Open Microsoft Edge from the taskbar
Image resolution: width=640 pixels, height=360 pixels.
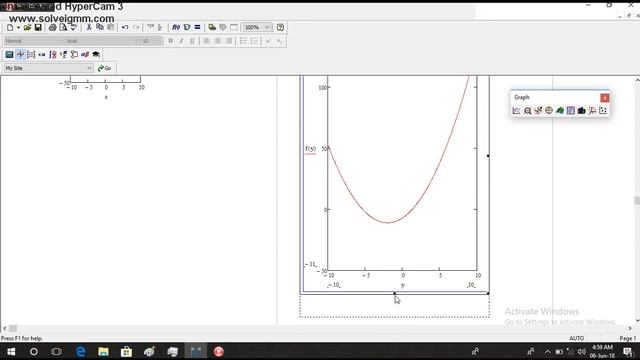pos(80,351)
